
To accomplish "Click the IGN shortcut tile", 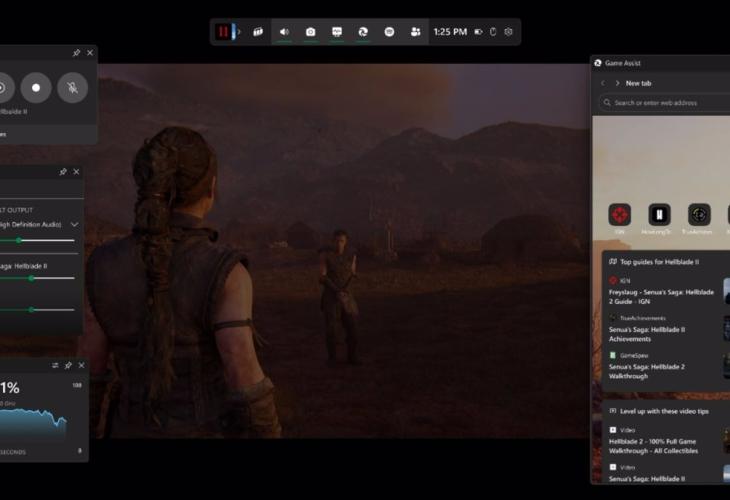I will (620, 215).
